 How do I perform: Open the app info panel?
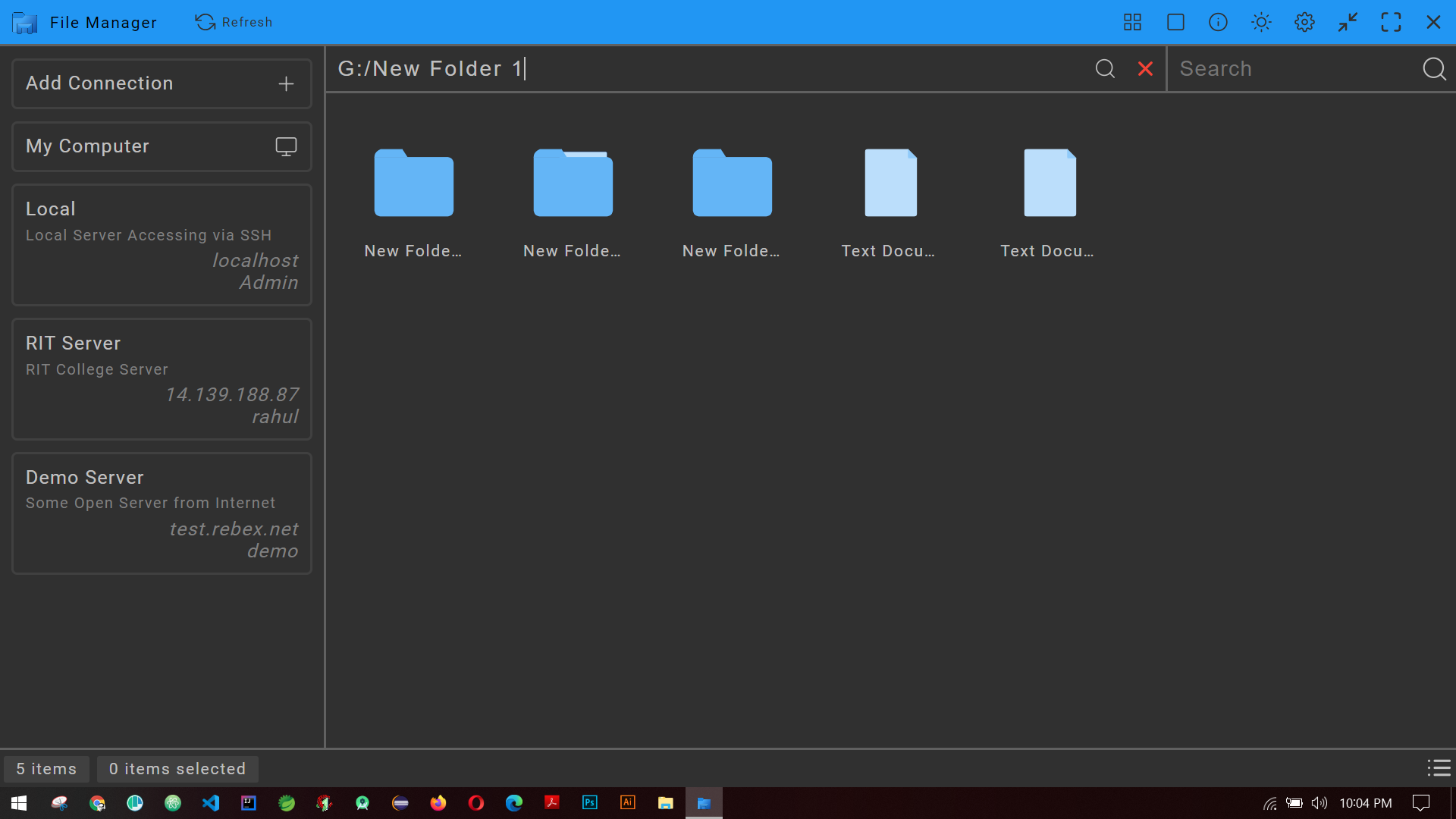pos(1218,22)
